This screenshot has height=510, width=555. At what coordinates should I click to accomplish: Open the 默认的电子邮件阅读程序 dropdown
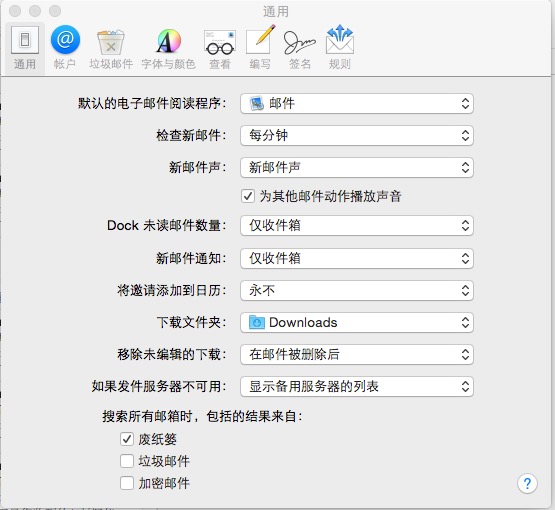click(357, 104)
